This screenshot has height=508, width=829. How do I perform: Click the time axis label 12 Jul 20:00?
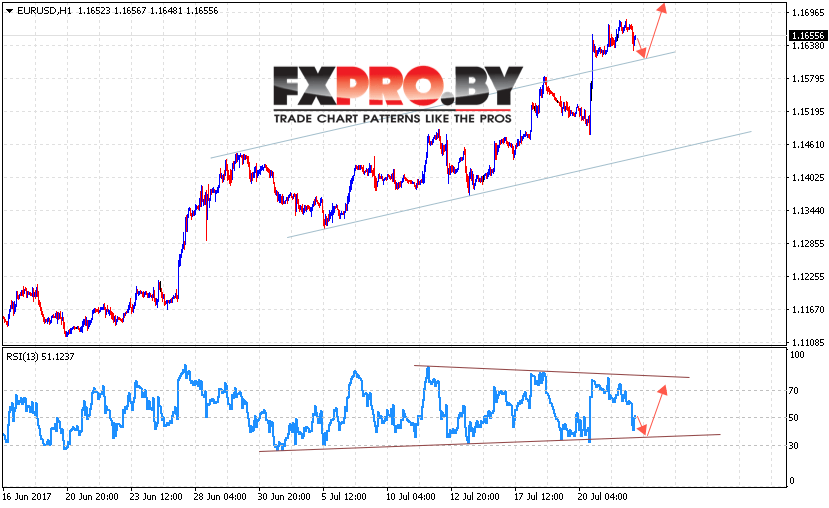[475, 497]
